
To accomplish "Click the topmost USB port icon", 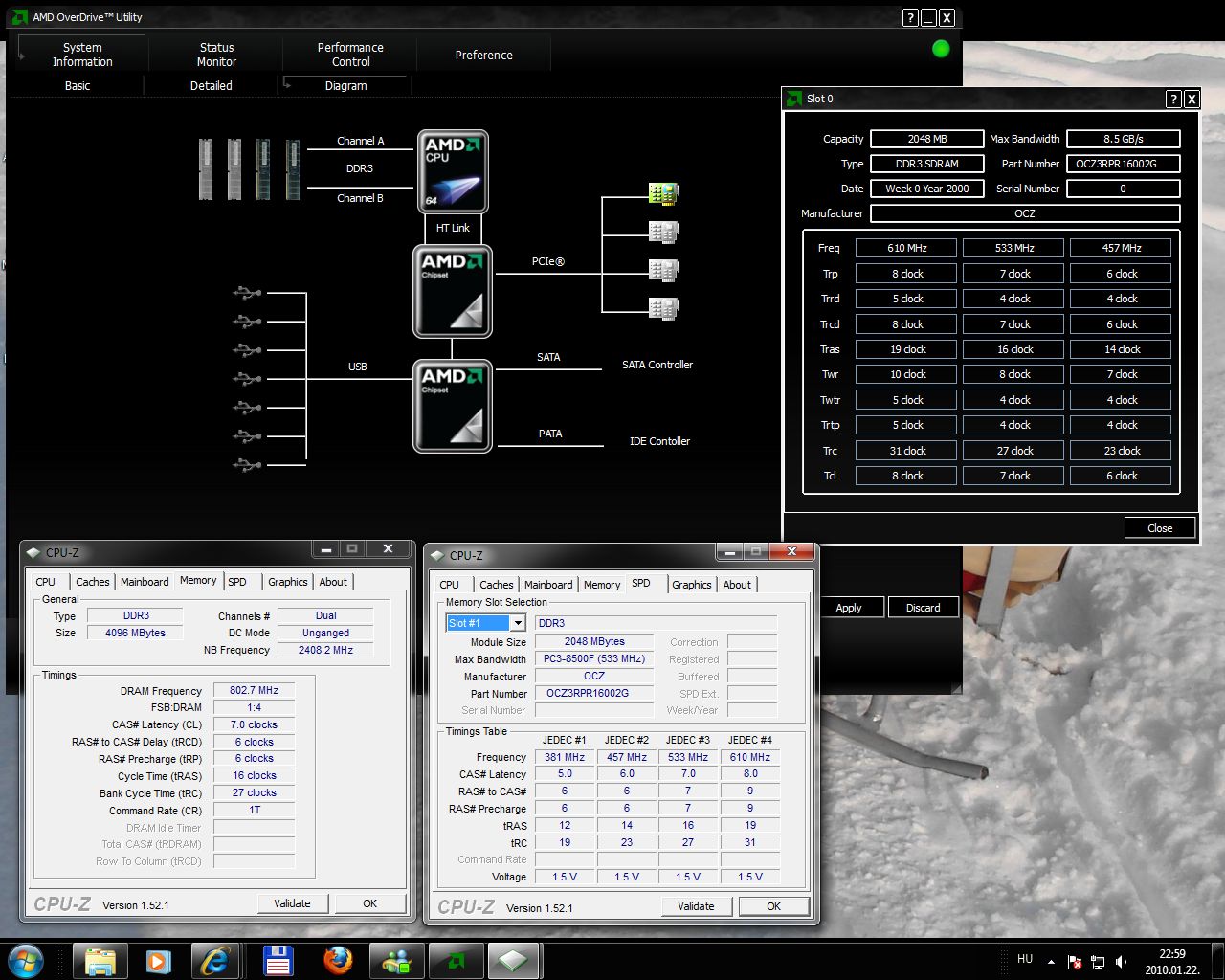I will point(247,293).
